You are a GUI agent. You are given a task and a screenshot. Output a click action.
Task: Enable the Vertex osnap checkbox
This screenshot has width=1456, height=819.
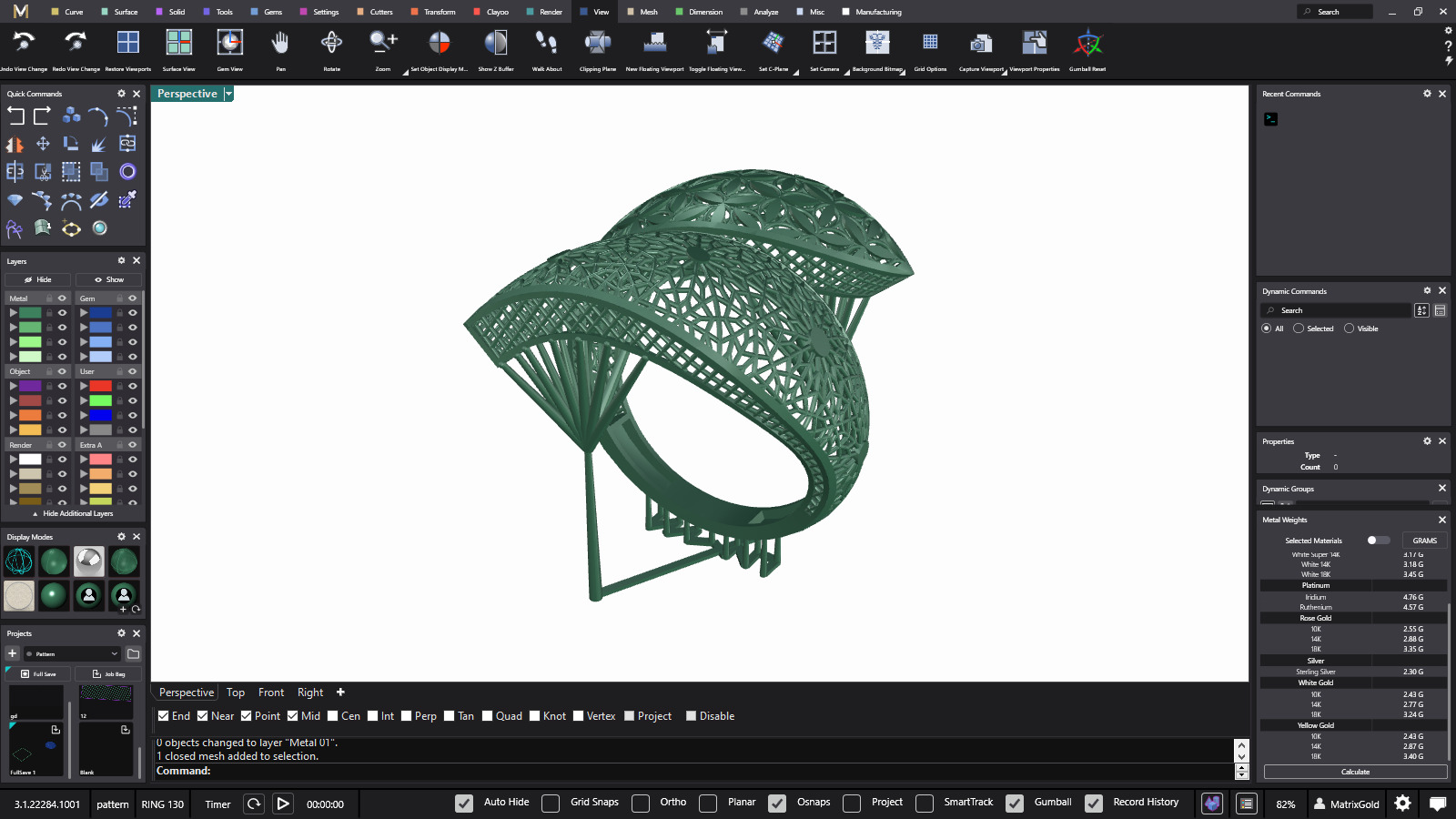click(x=579, y=716)
